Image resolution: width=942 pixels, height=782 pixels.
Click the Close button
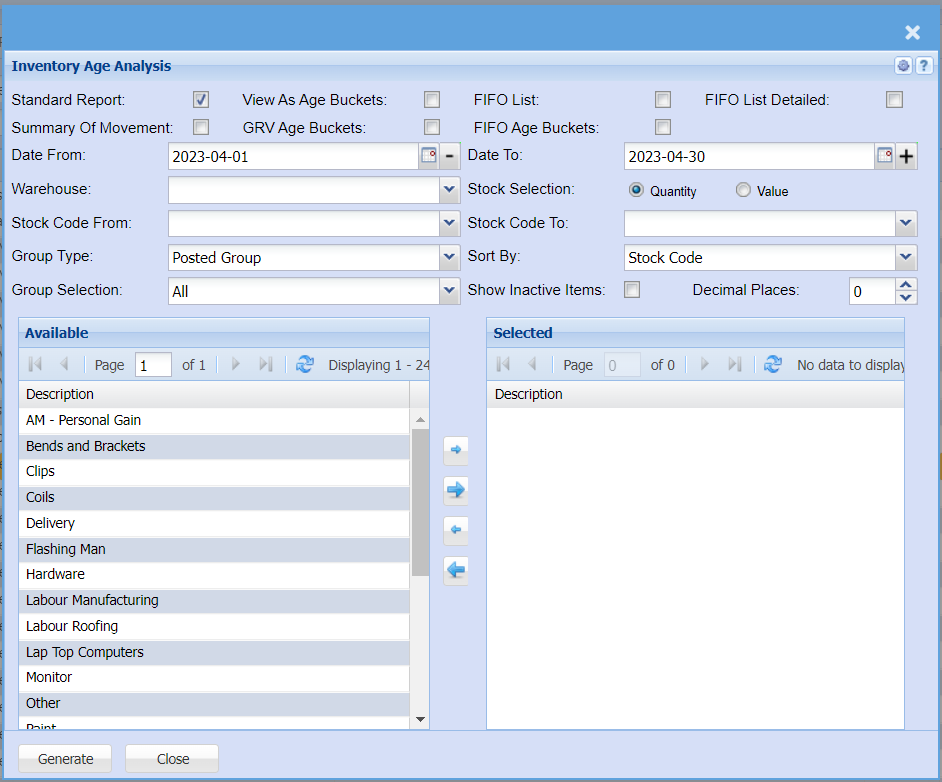(173, 759)
